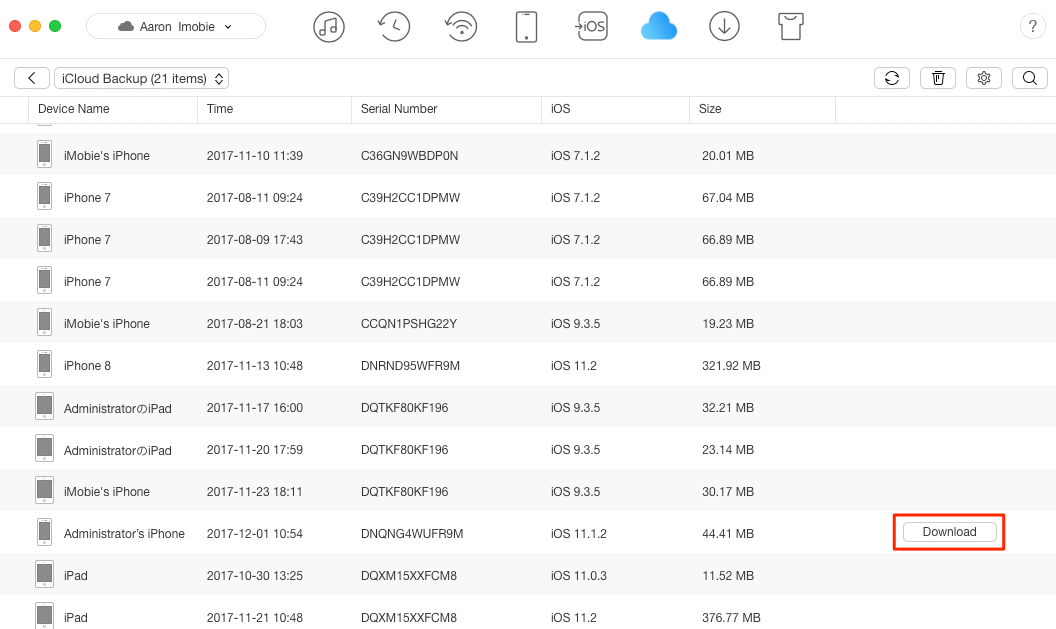Download the Administrator's iPhone backup
This screenshot has height=629, width=1056.
coord(950,532)
